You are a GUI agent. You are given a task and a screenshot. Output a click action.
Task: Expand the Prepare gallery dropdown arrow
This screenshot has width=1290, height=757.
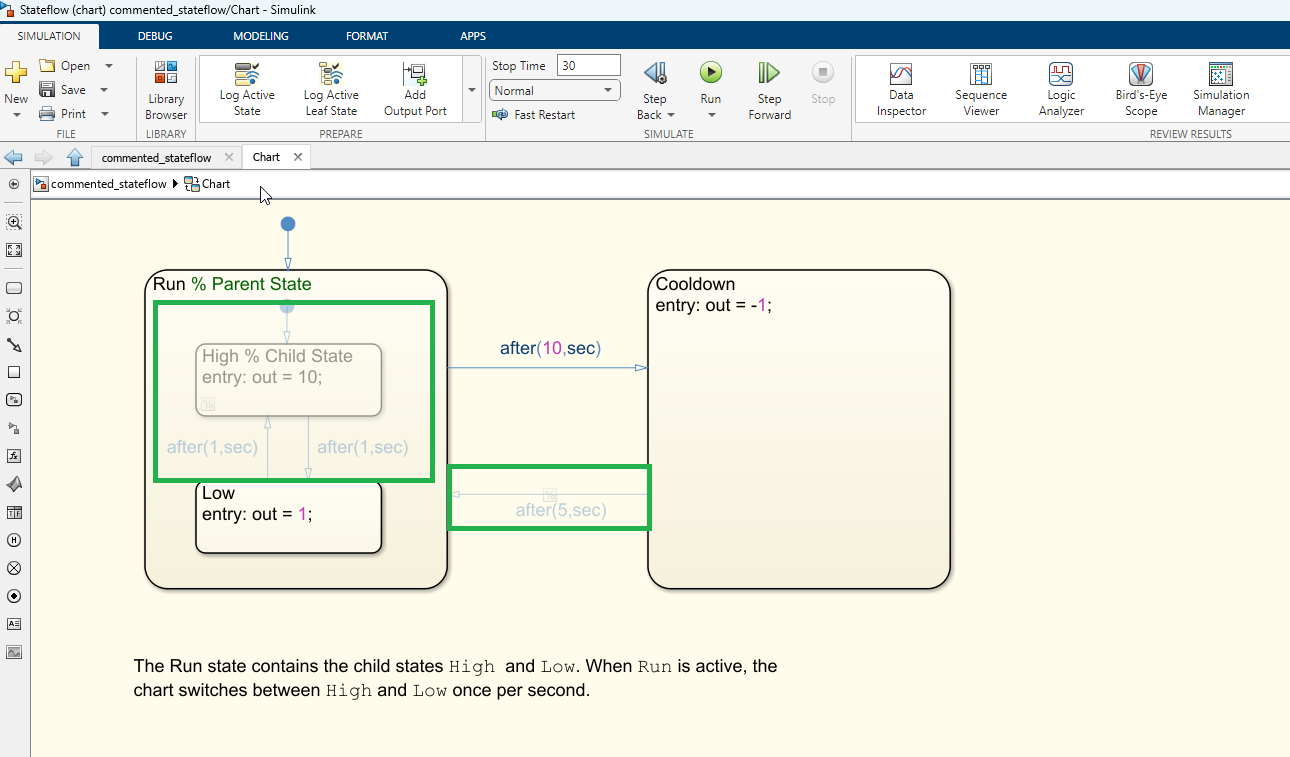472,89
